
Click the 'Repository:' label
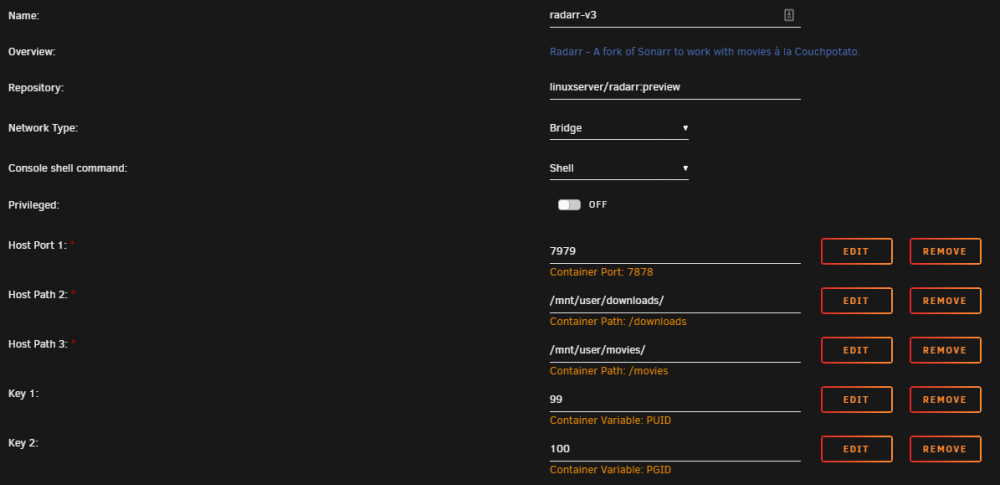(36, 87)
